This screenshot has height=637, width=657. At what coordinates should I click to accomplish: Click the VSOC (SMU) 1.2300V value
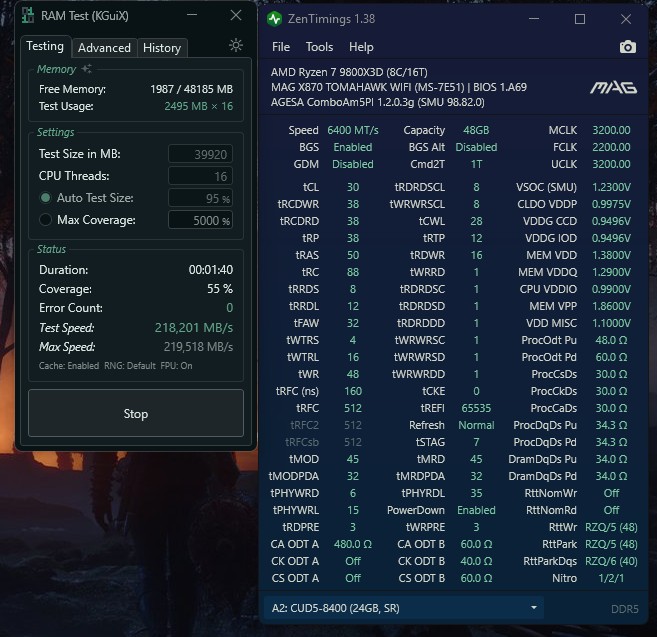pyautogui.click(x=611, y=187)
